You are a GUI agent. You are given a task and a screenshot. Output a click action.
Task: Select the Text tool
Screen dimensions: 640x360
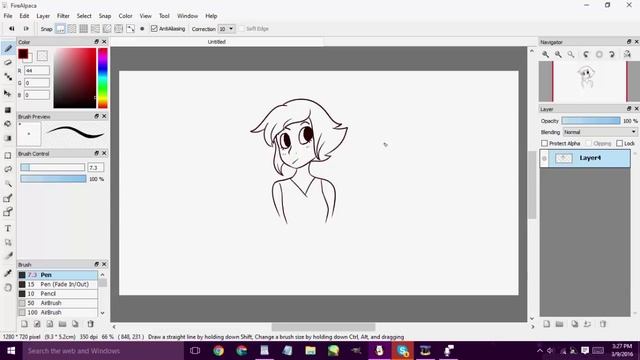[x=8, y=229]
